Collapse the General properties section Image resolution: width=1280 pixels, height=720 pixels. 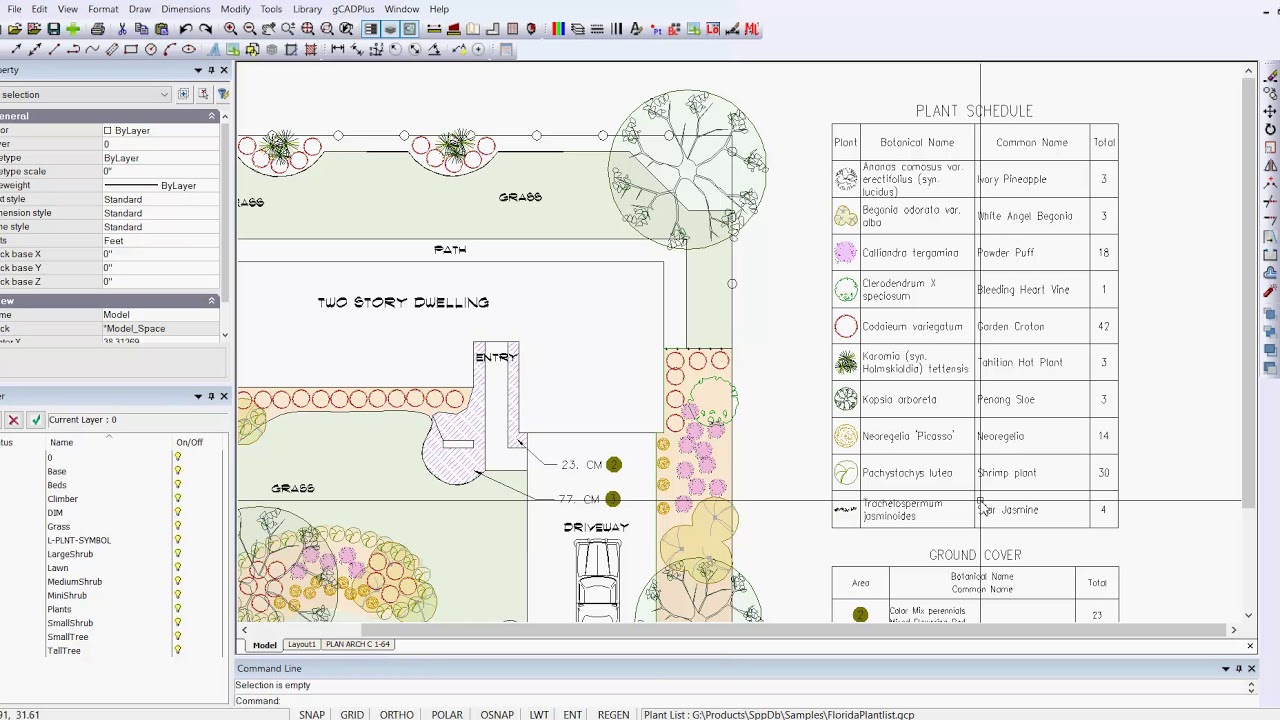point(211,116)
